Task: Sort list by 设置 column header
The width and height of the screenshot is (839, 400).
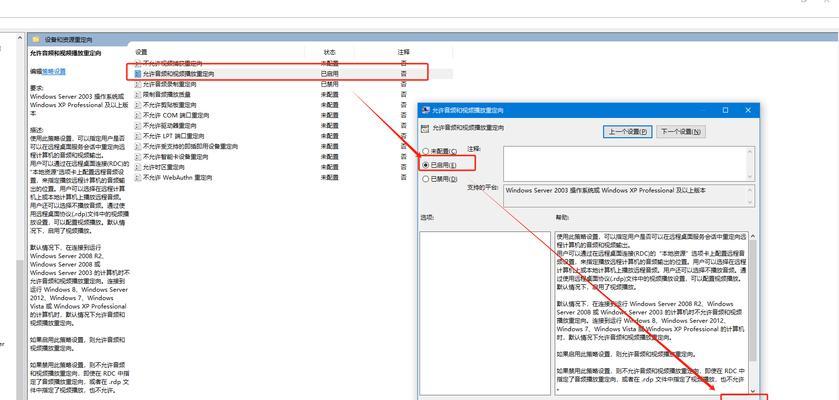Action: tap(141, 52)
